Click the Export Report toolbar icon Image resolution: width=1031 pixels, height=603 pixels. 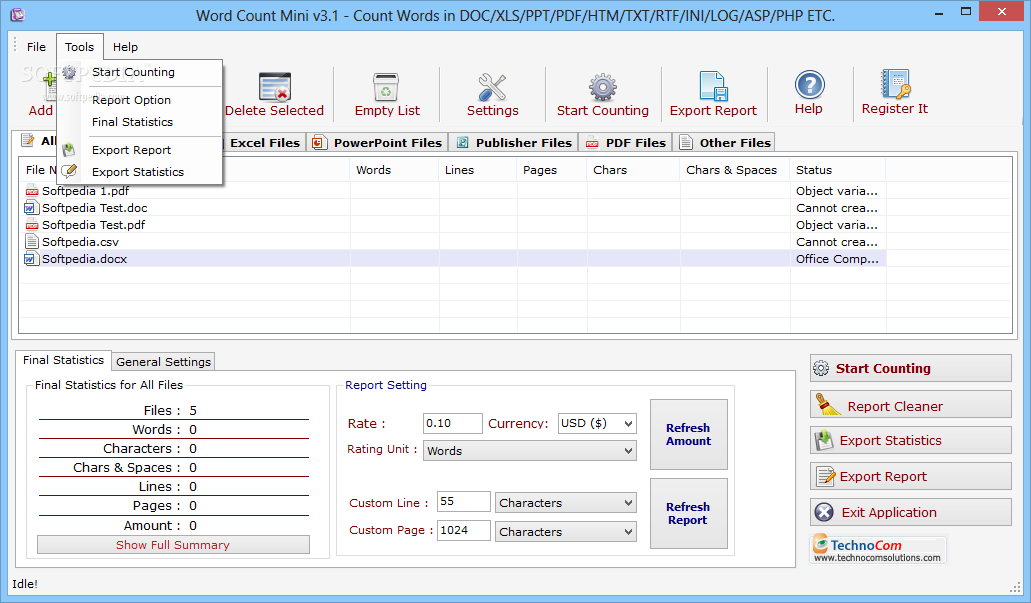click(x=713, y=86)
